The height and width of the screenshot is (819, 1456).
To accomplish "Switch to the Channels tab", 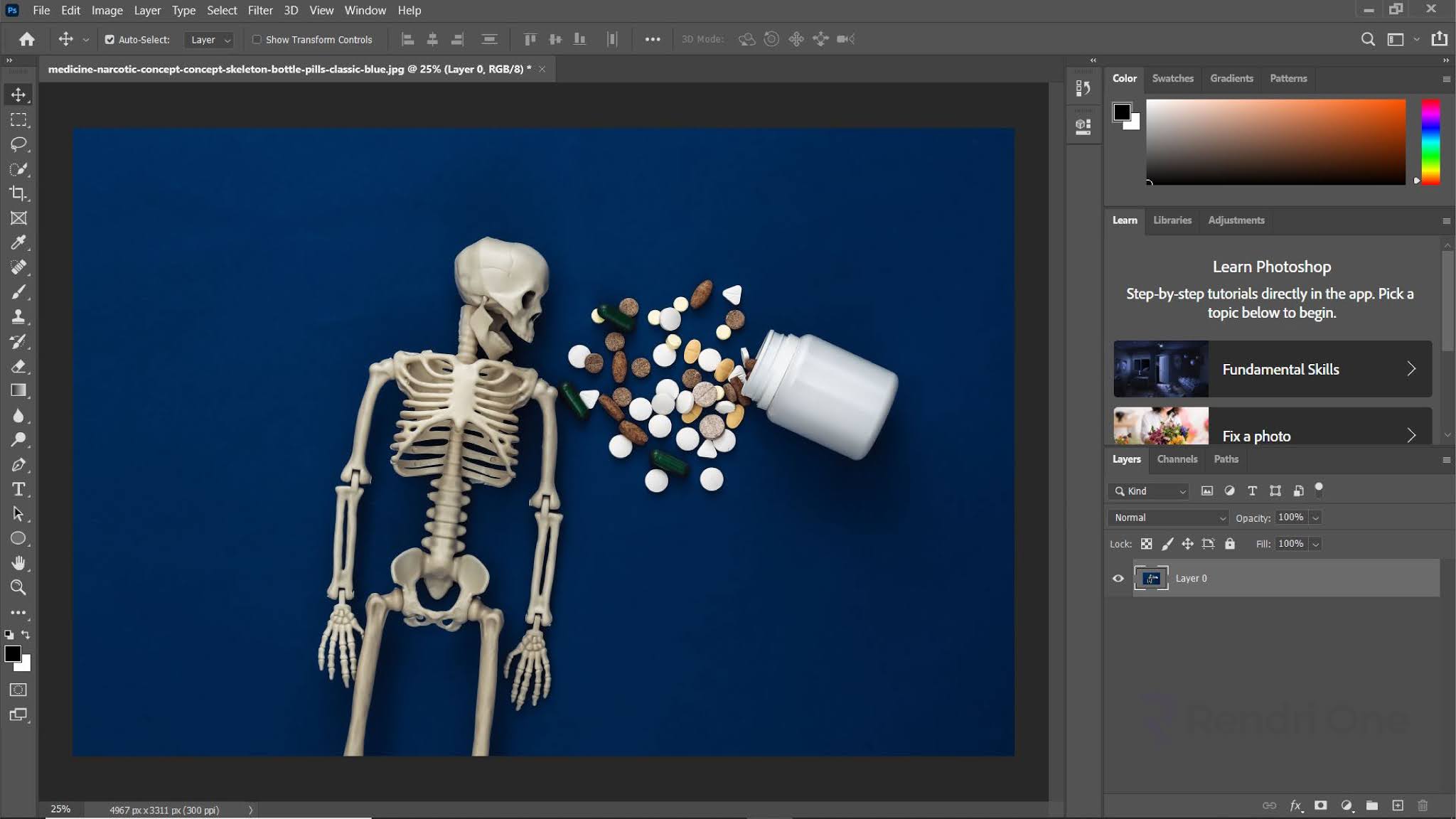I will [1177, 459].
